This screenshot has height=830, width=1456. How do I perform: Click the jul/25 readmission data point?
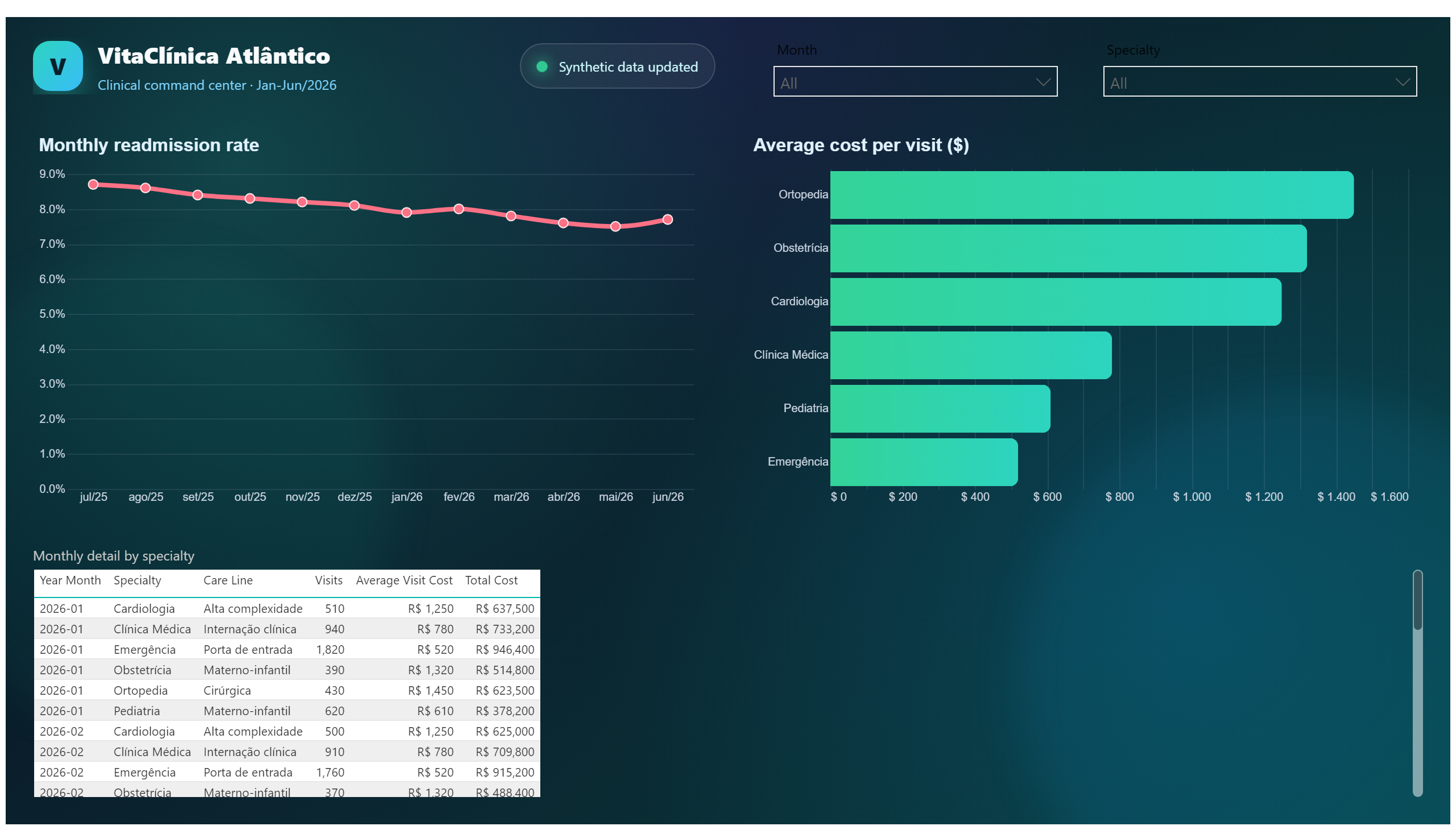[93, 184]
